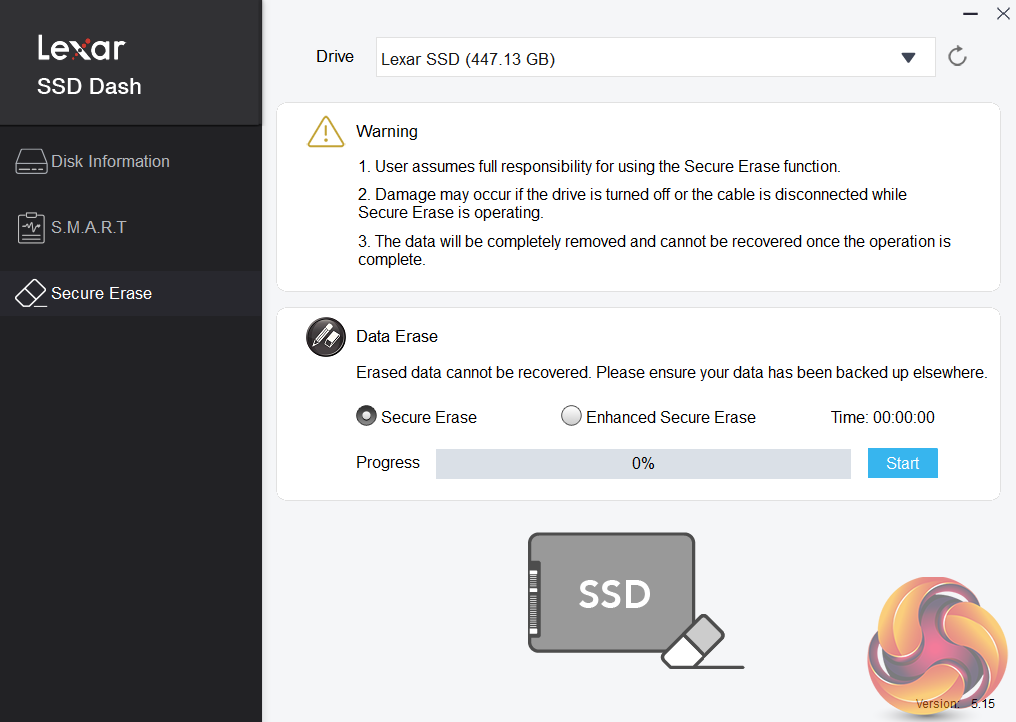Close the SSD Dash window
Viewport: 1016px width, 722px height.
1003,14
